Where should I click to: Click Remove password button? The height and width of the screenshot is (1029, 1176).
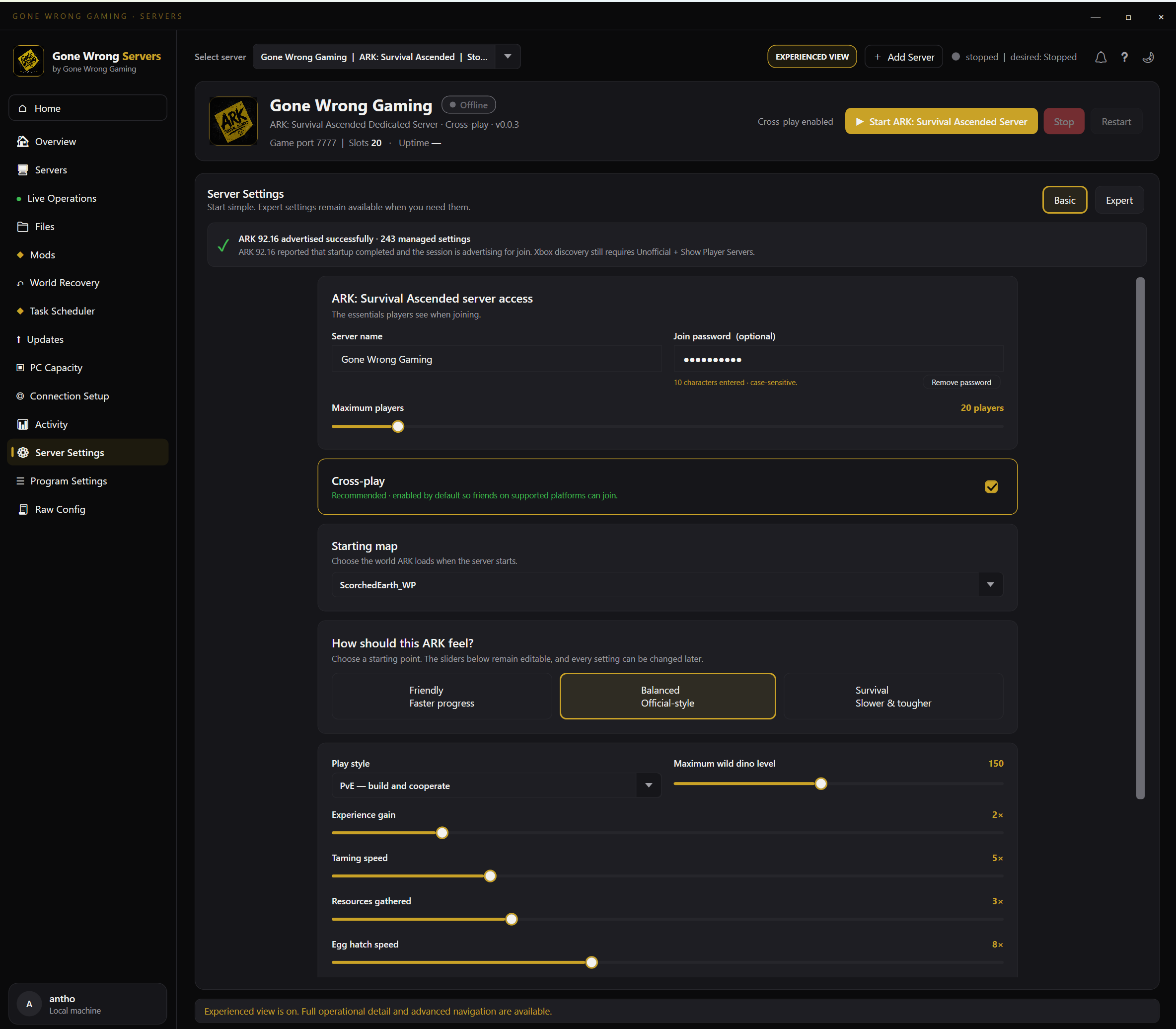pos(961,382)
